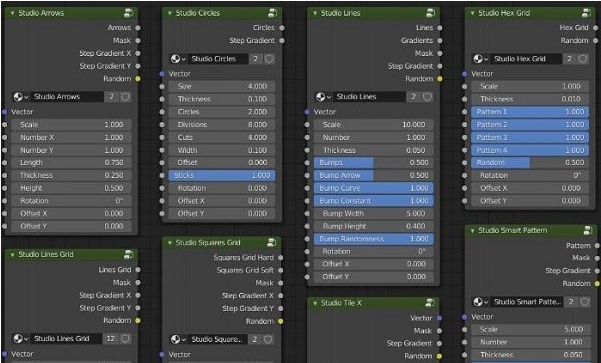Click the Bump Width 5.000 field
This screenshot has height=363, width=601.
pyautogui.click(x=374, y=214)
